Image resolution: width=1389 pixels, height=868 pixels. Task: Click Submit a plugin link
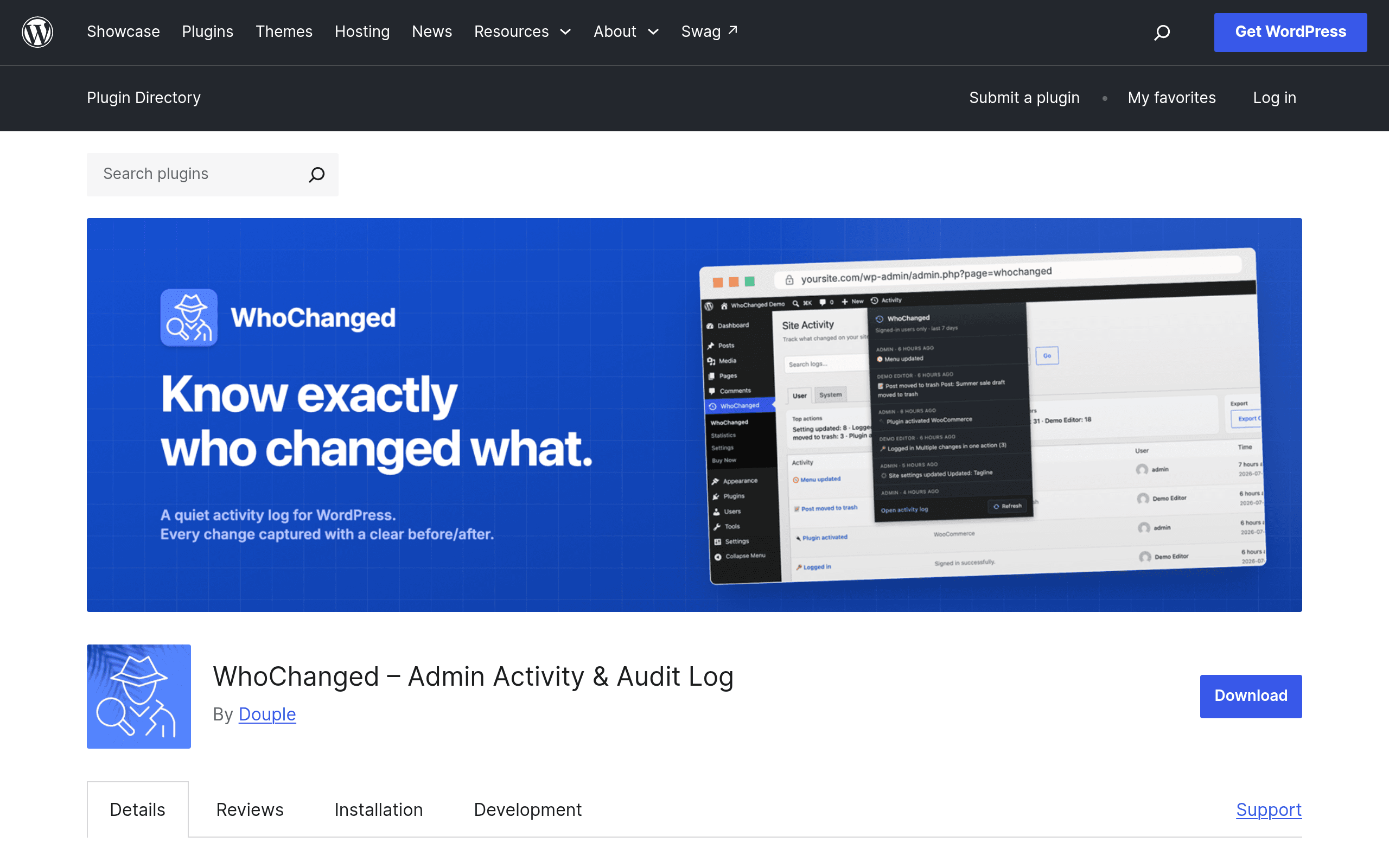coord(1024,98)
